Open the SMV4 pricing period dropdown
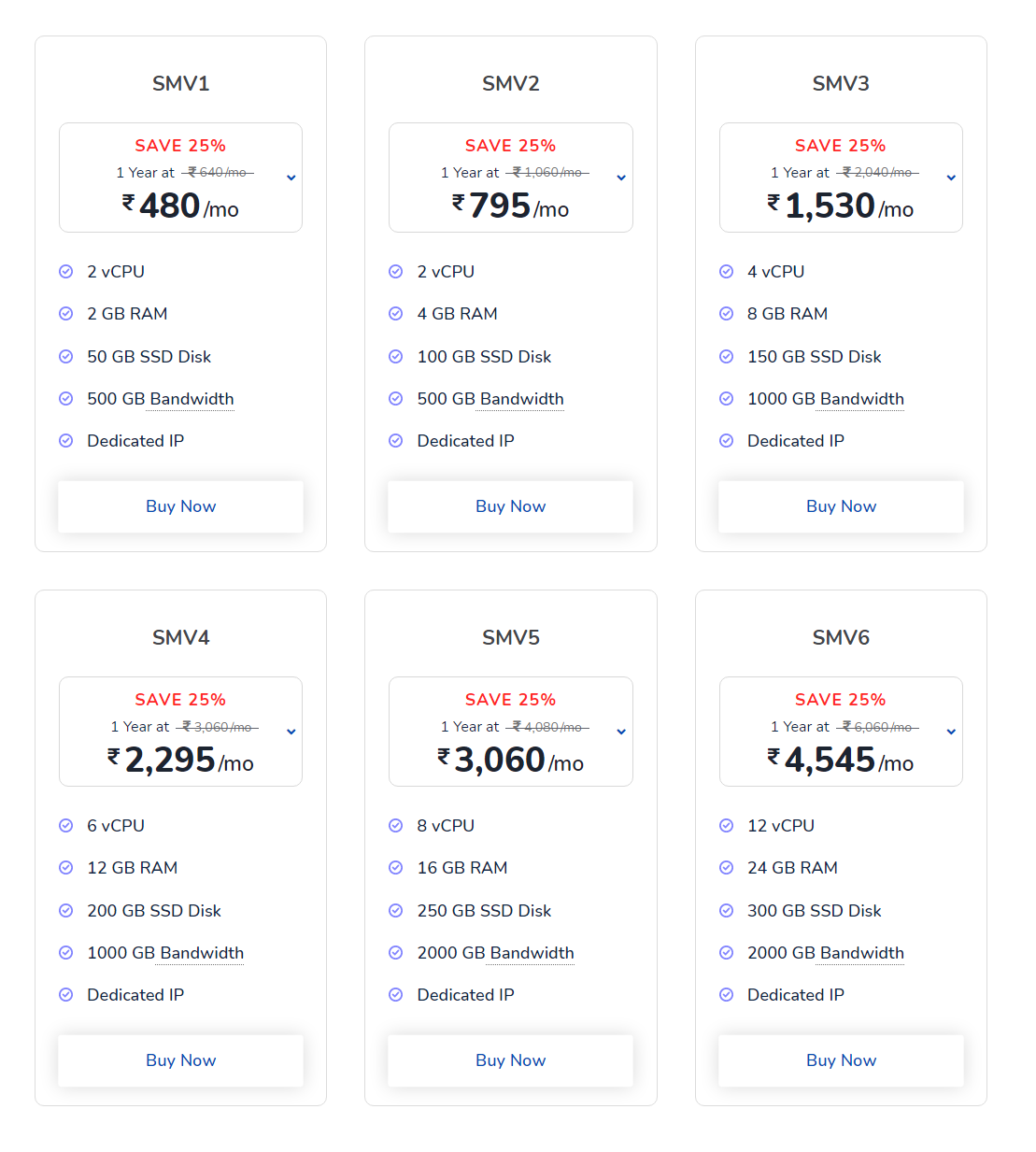 [x=291, y=732]
